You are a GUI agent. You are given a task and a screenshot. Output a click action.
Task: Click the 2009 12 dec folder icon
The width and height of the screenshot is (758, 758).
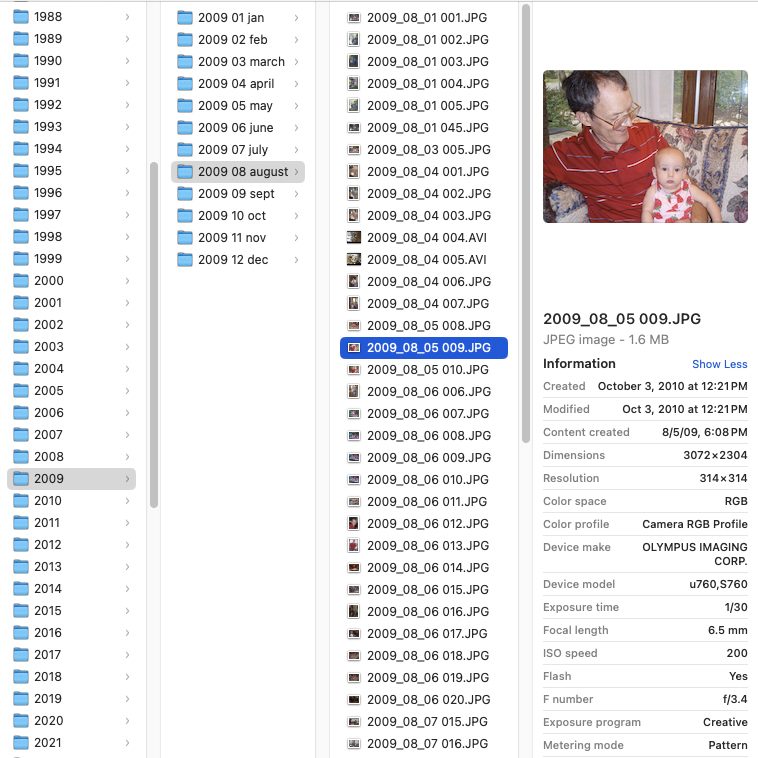(185, 260)
